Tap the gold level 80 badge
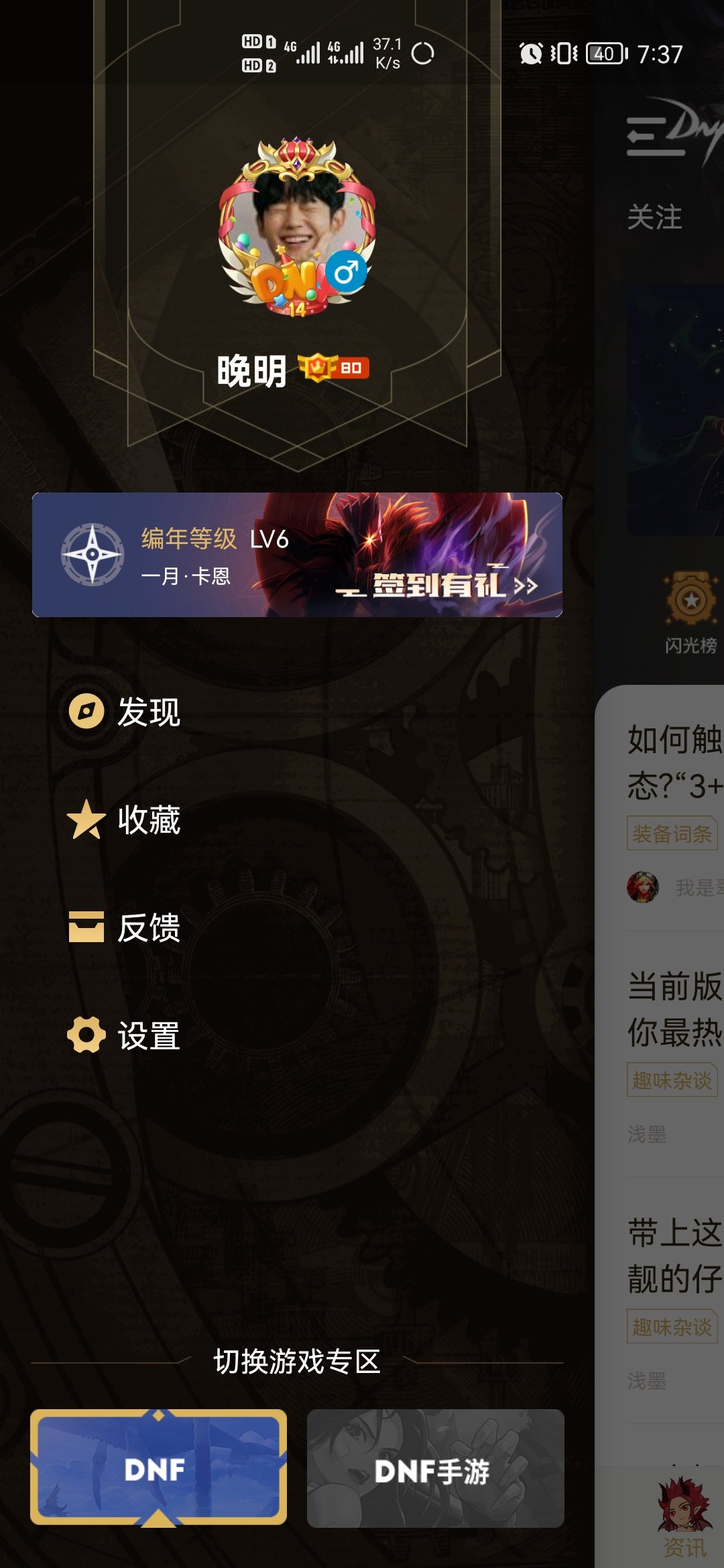Image resolution: width=724 pixels, height=1568 pixels. coord(333,367)
